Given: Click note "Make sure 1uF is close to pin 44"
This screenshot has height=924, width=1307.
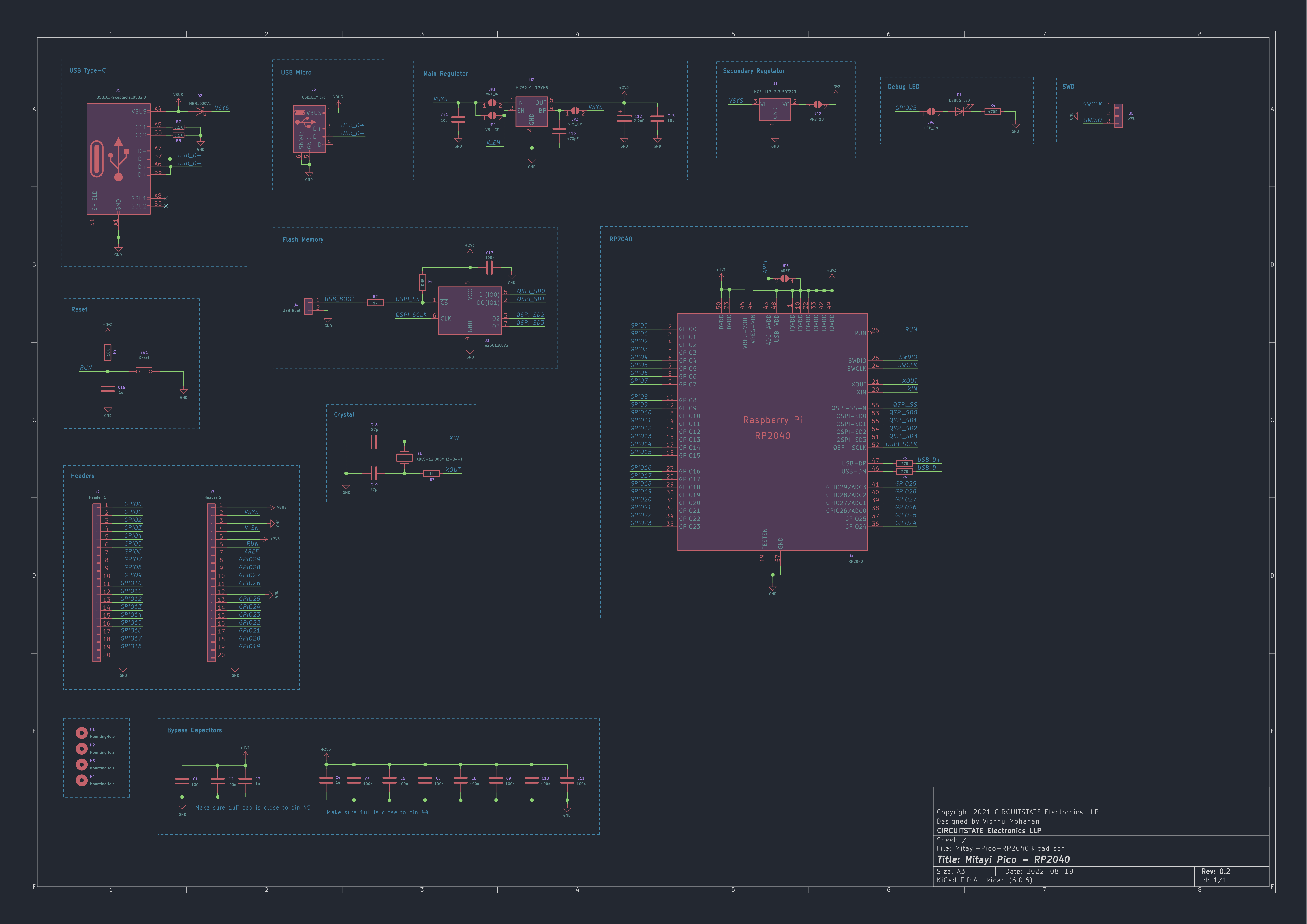Looking at the screenshot, I should tap(378, 812).
